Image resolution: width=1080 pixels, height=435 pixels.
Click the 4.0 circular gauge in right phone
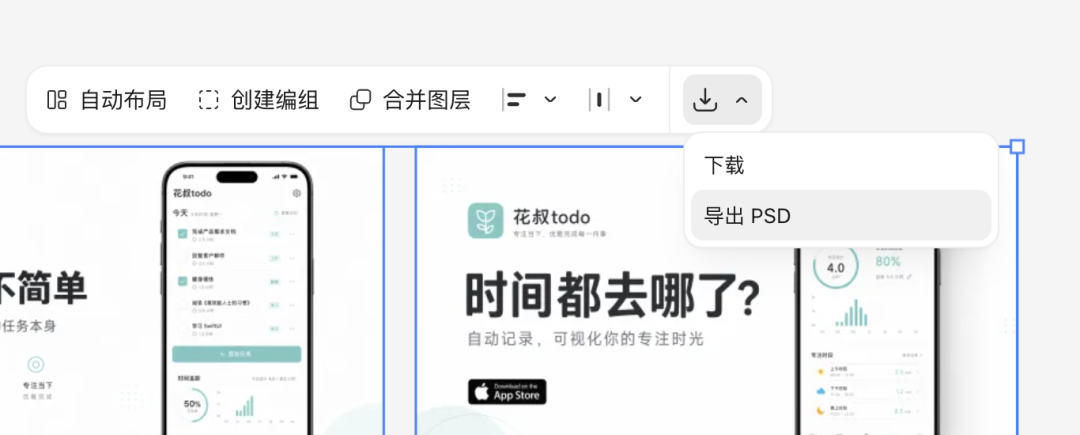pos(835,267)
